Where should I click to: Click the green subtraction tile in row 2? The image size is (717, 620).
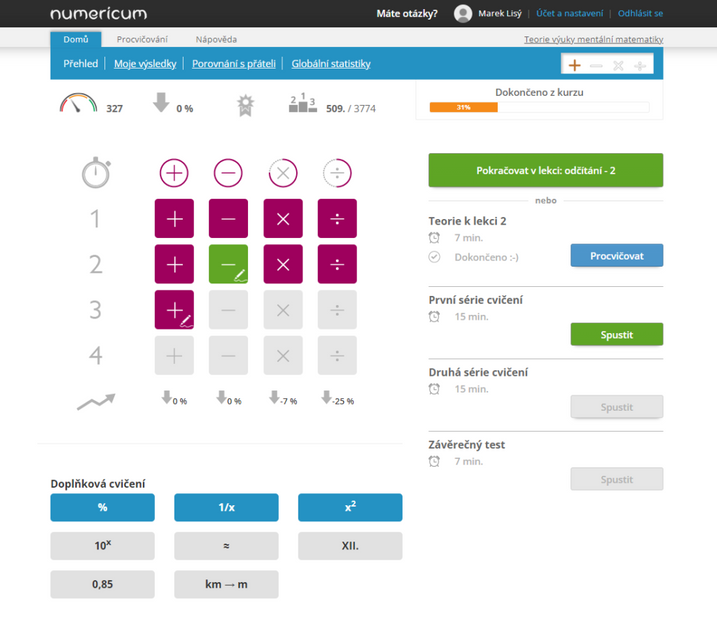pos(228,264)
